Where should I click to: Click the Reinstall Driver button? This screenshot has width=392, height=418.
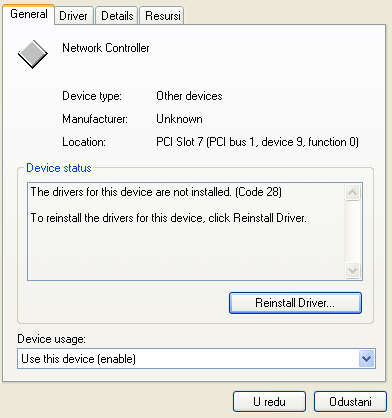coord(295,303)
